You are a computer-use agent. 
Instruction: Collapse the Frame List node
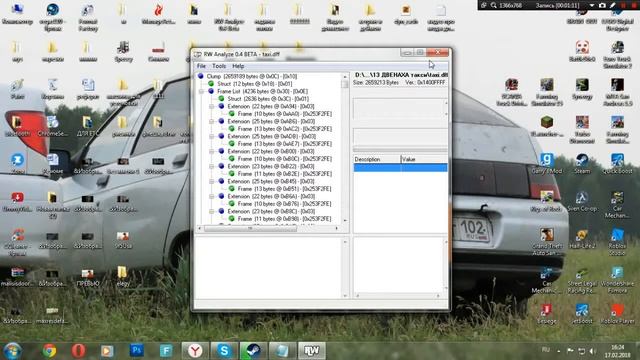[x=202, y=91]
